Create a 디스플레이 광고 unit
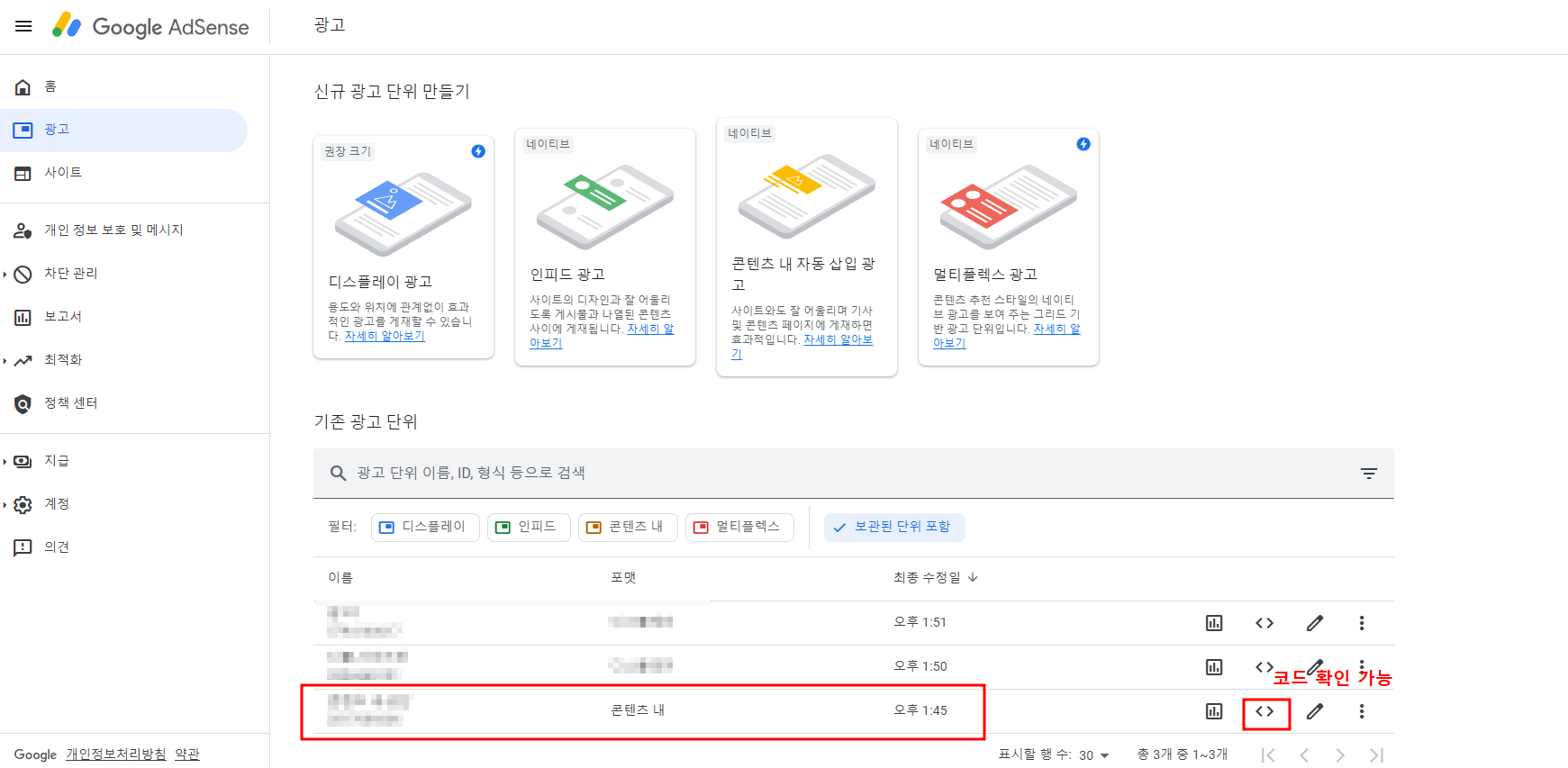This screenshot has width=1568, height=768. pos(403,247)
